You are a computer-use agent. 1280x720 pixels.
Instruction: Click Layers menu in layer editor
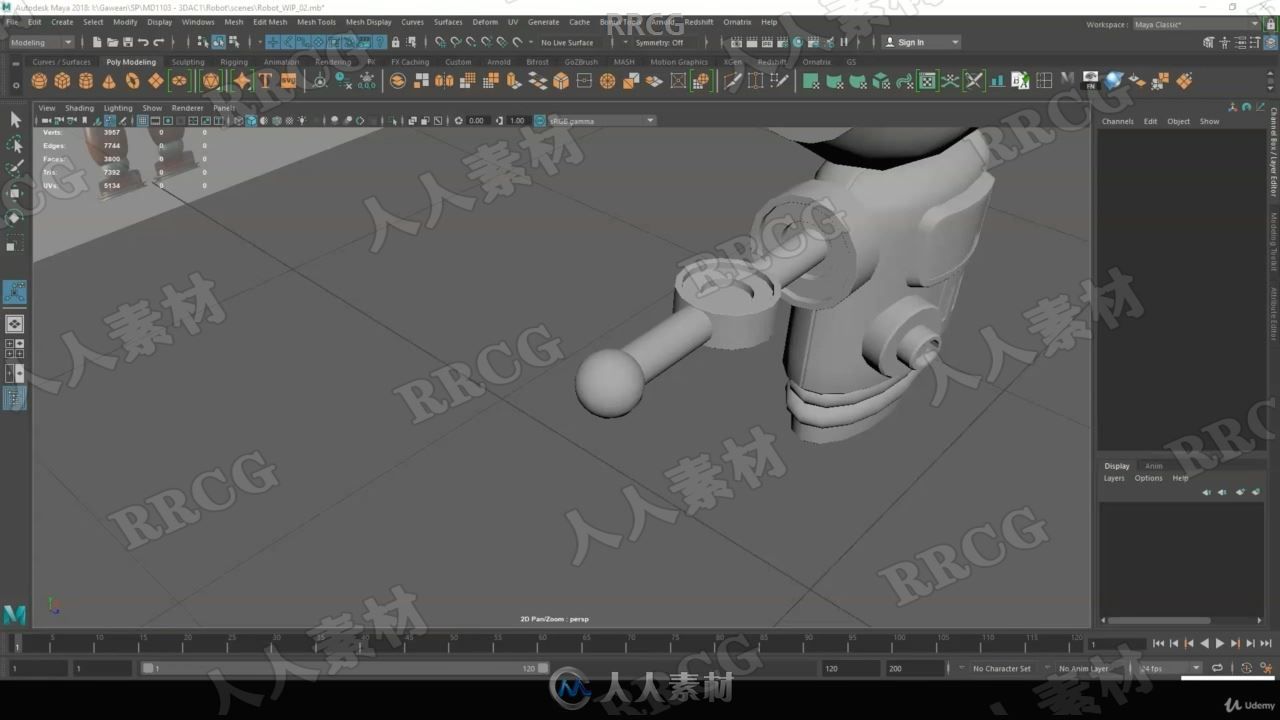point(1114,478)
